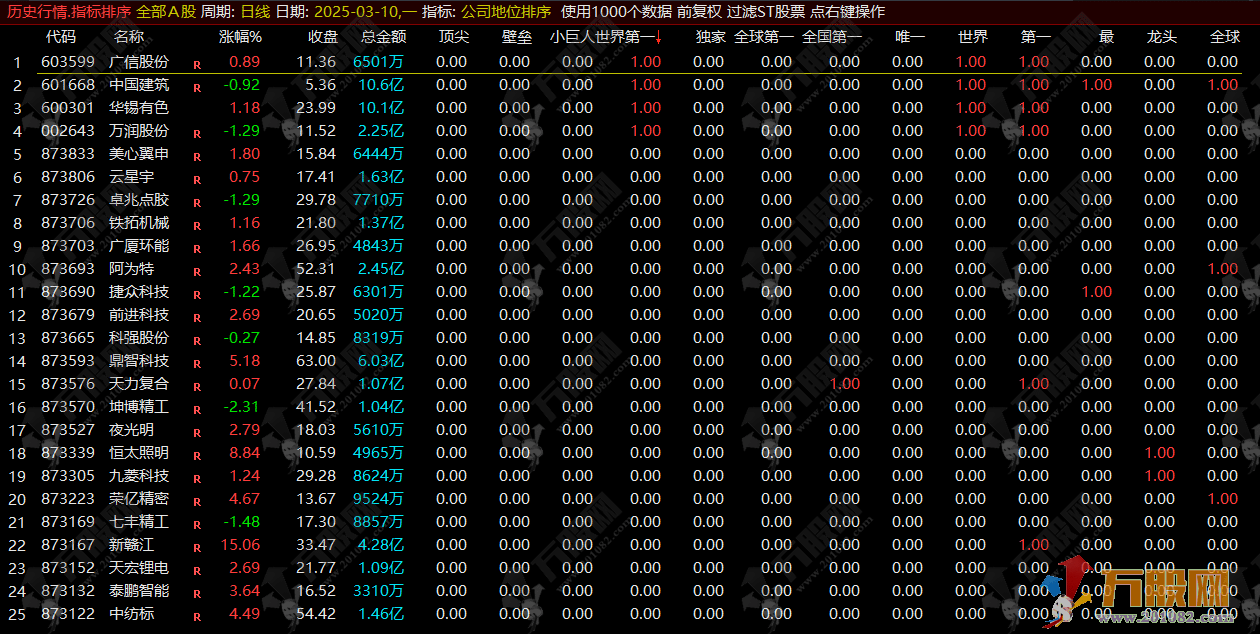Sort by the 壁垒 column header

[516, 37]
